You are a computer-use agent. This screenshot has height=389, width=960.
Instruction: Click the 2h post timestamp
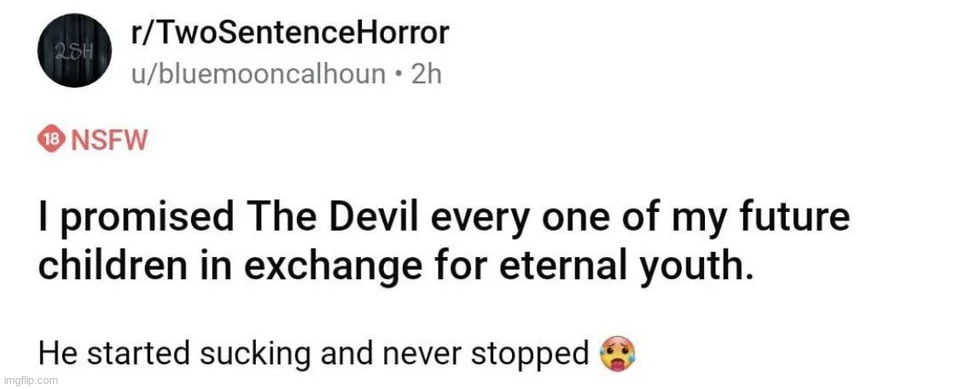427,74
